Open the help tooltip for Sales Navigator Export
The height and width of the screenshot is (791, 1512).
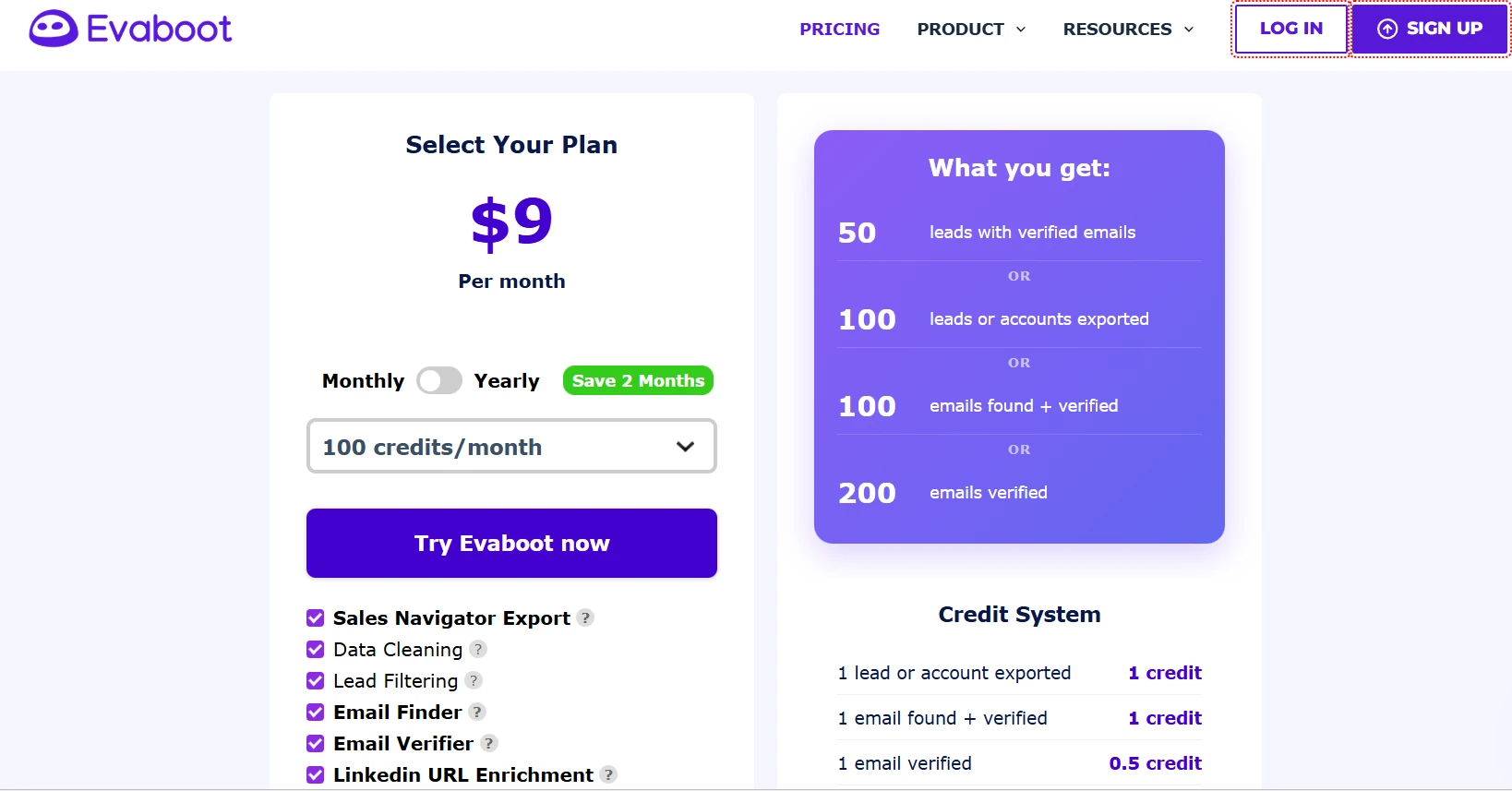point(585,617)
